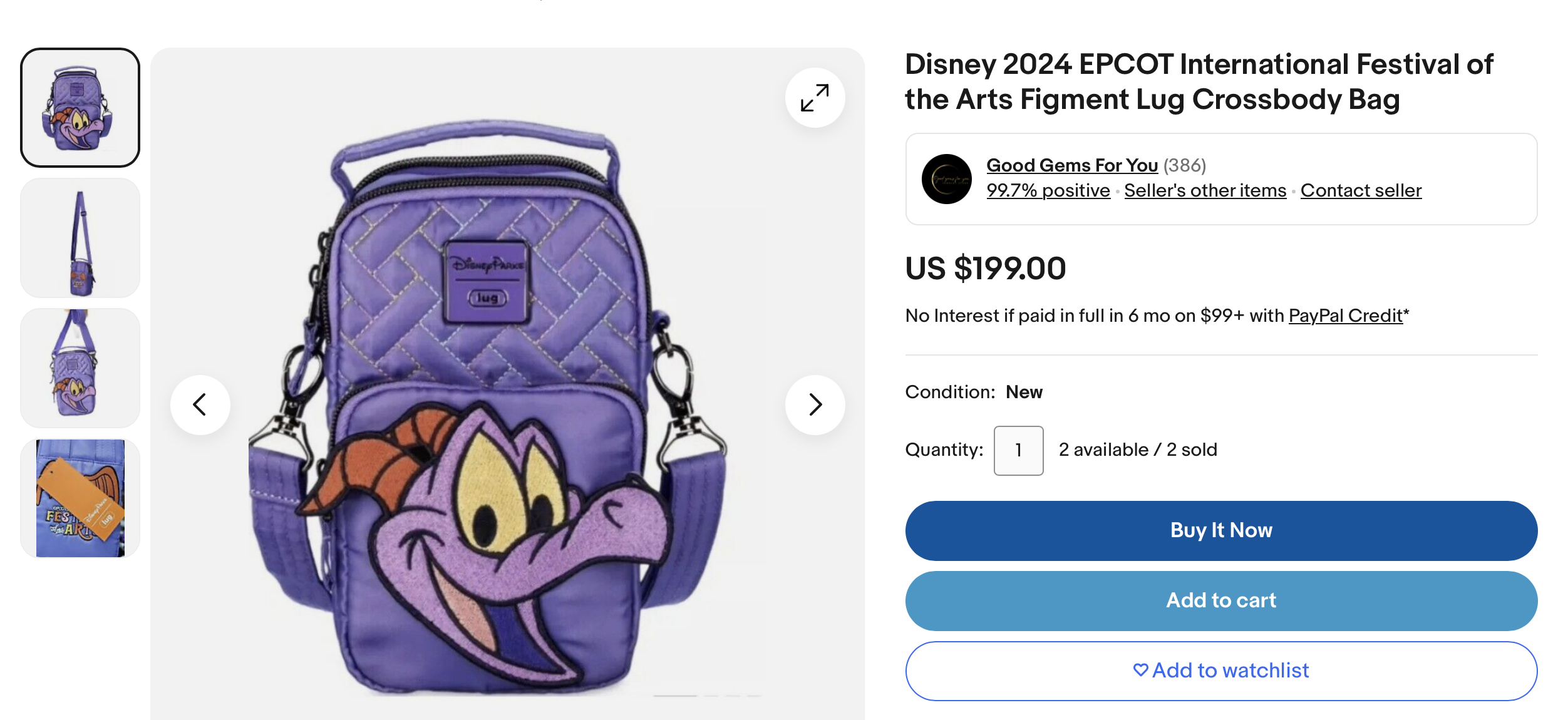Advance to the next product image

tap(815, 404)
